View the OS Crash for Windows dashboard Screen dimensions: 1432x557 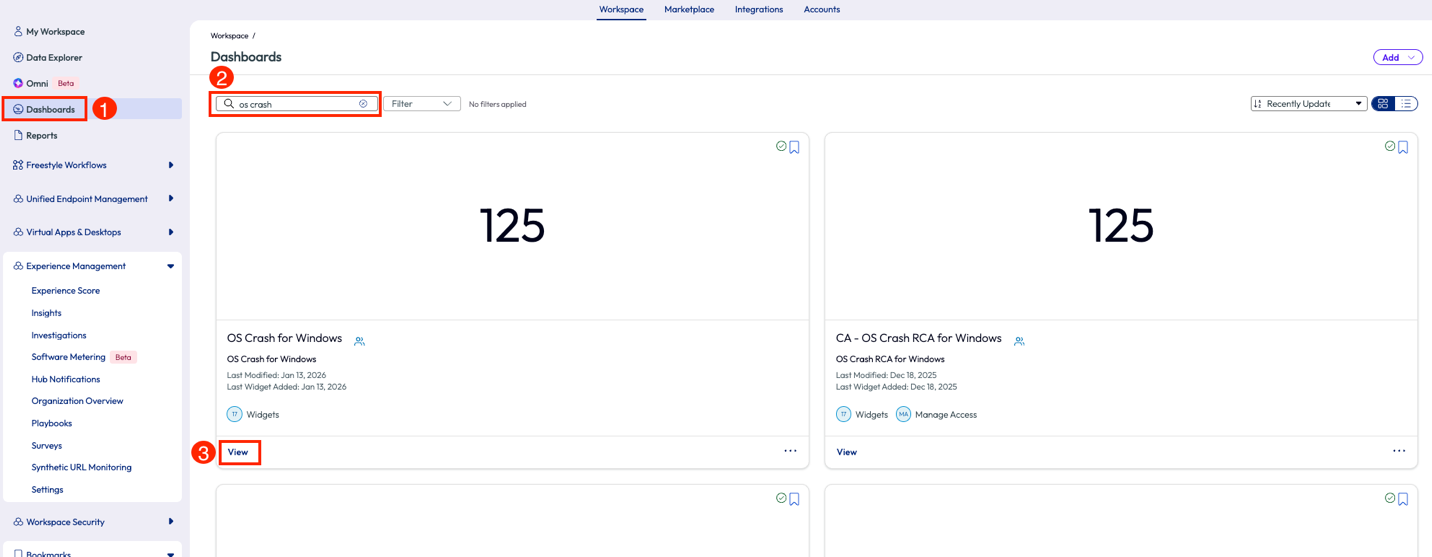pos(238,452)
